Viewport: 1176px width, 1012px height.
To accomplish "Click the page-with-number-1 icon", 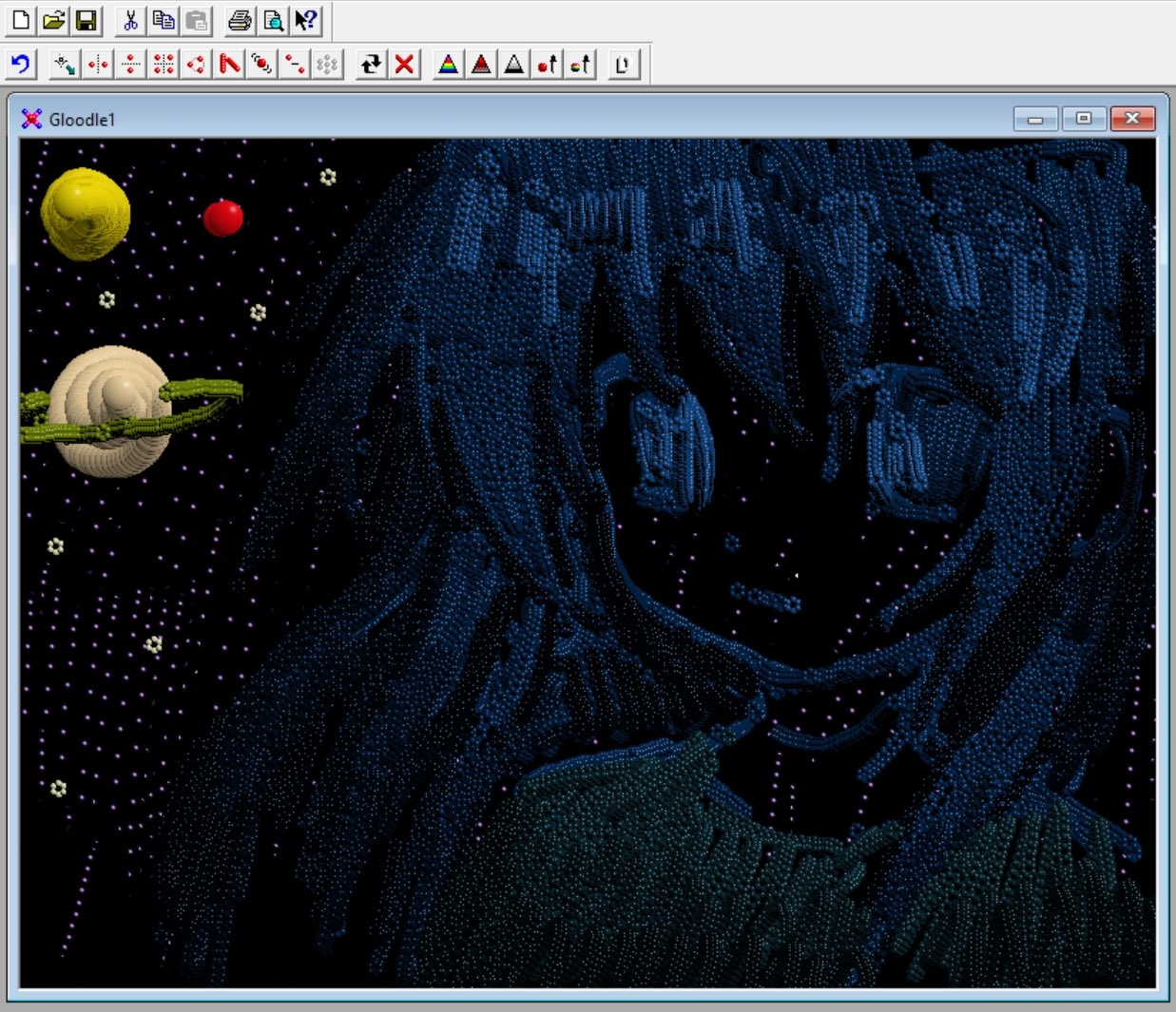I will coord(624,65).
